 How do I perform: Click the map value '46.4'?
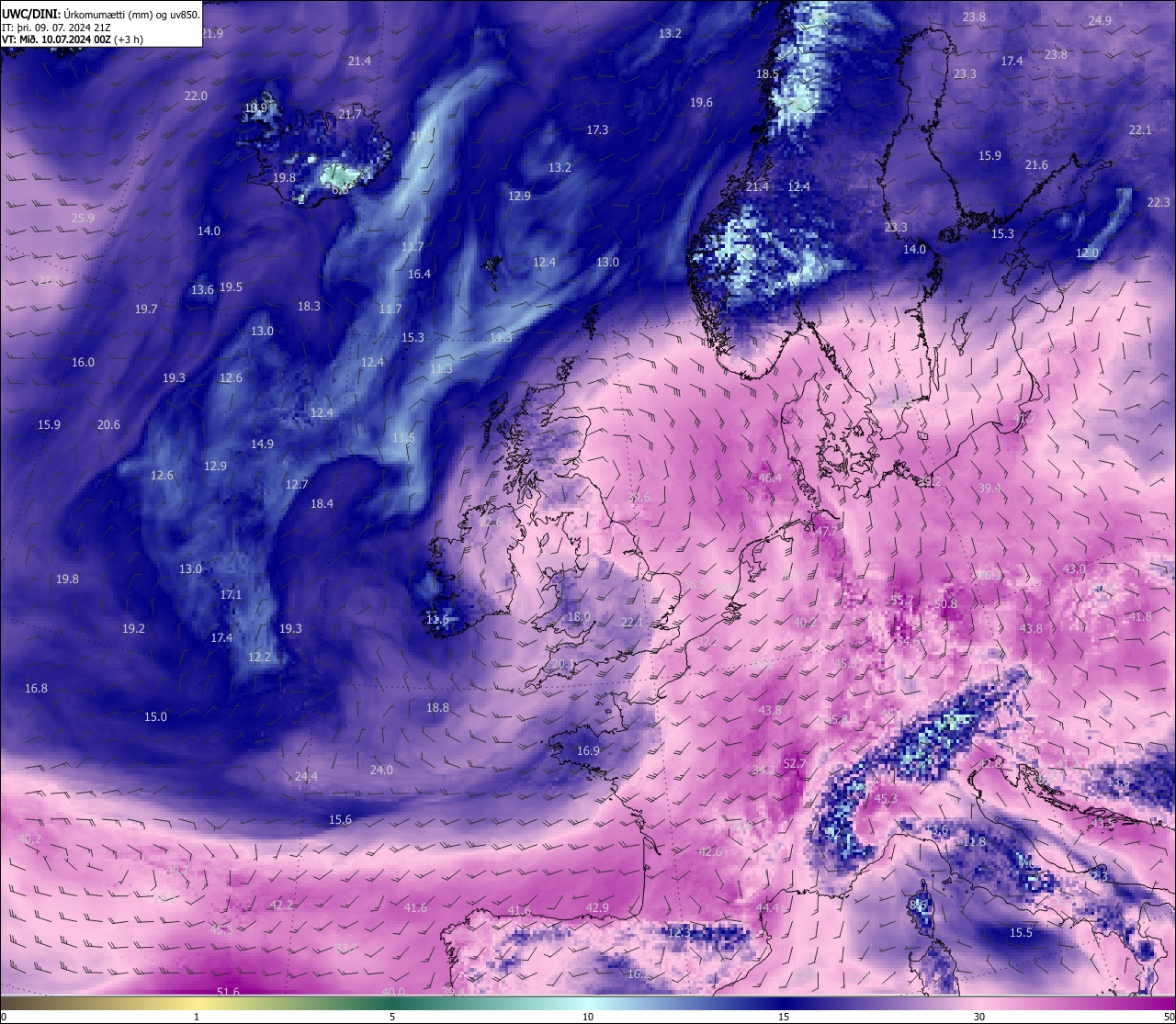770,478
